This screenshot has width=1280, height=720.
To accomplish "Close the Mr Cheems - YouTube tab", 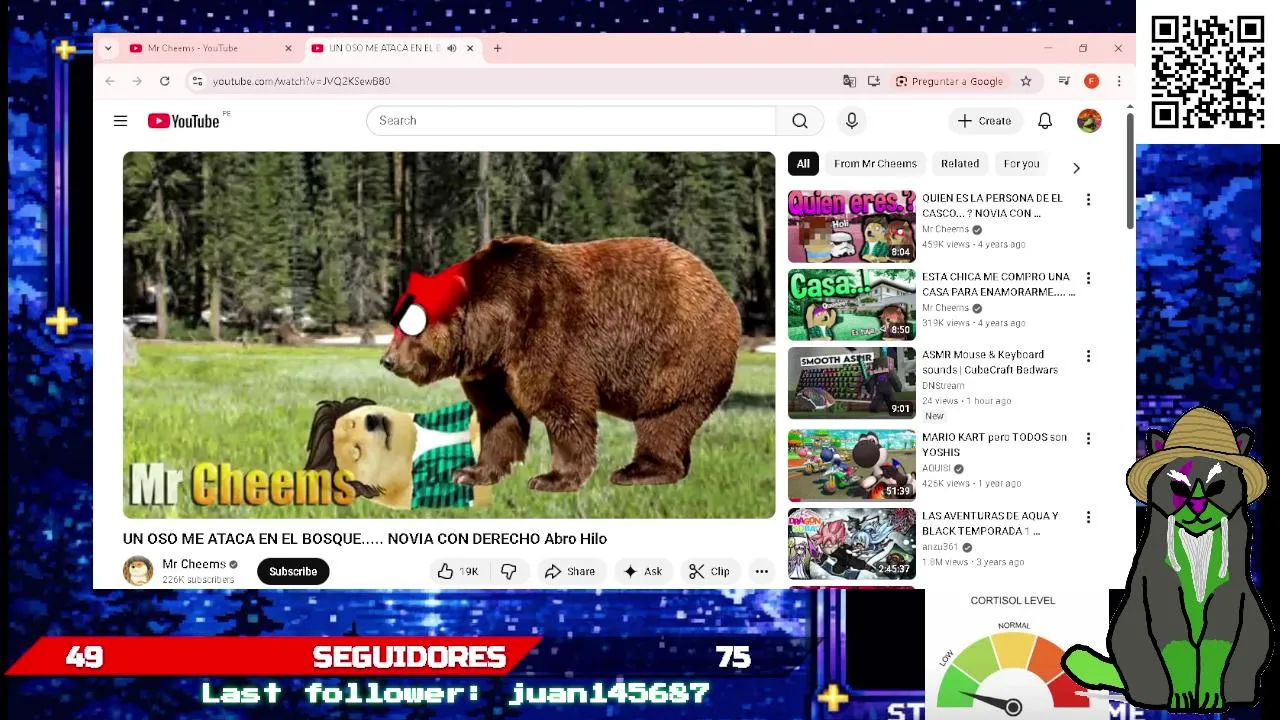I will [288, 48].
